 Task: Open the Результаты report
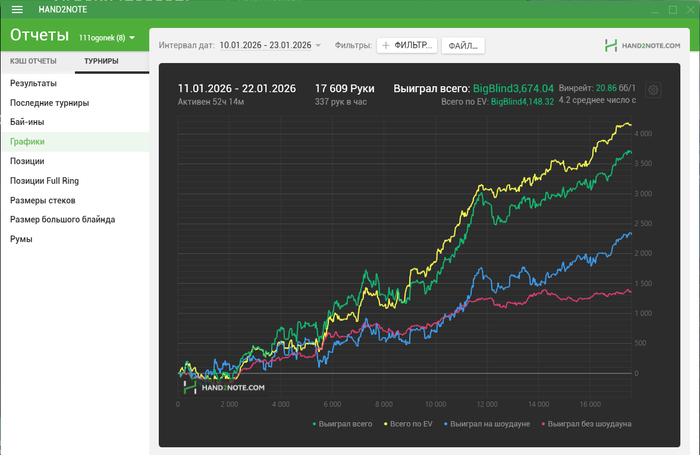tap(75, 83)
